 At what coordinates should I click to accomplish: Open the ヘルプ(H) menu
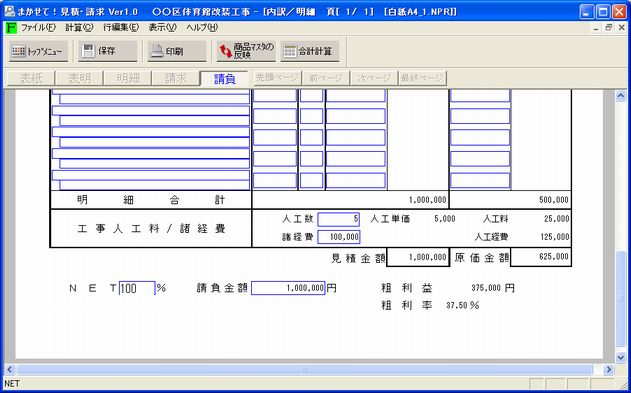[202, 28]
